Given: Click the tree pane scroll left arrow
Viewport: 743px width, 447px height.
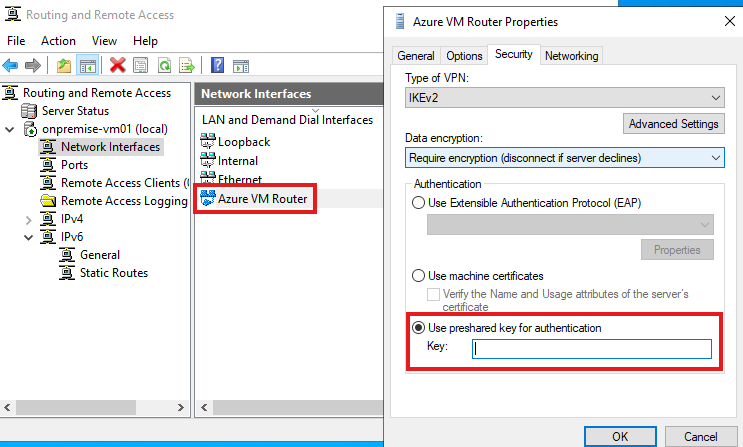Looking at the screenshot, I should coord(7,407).
